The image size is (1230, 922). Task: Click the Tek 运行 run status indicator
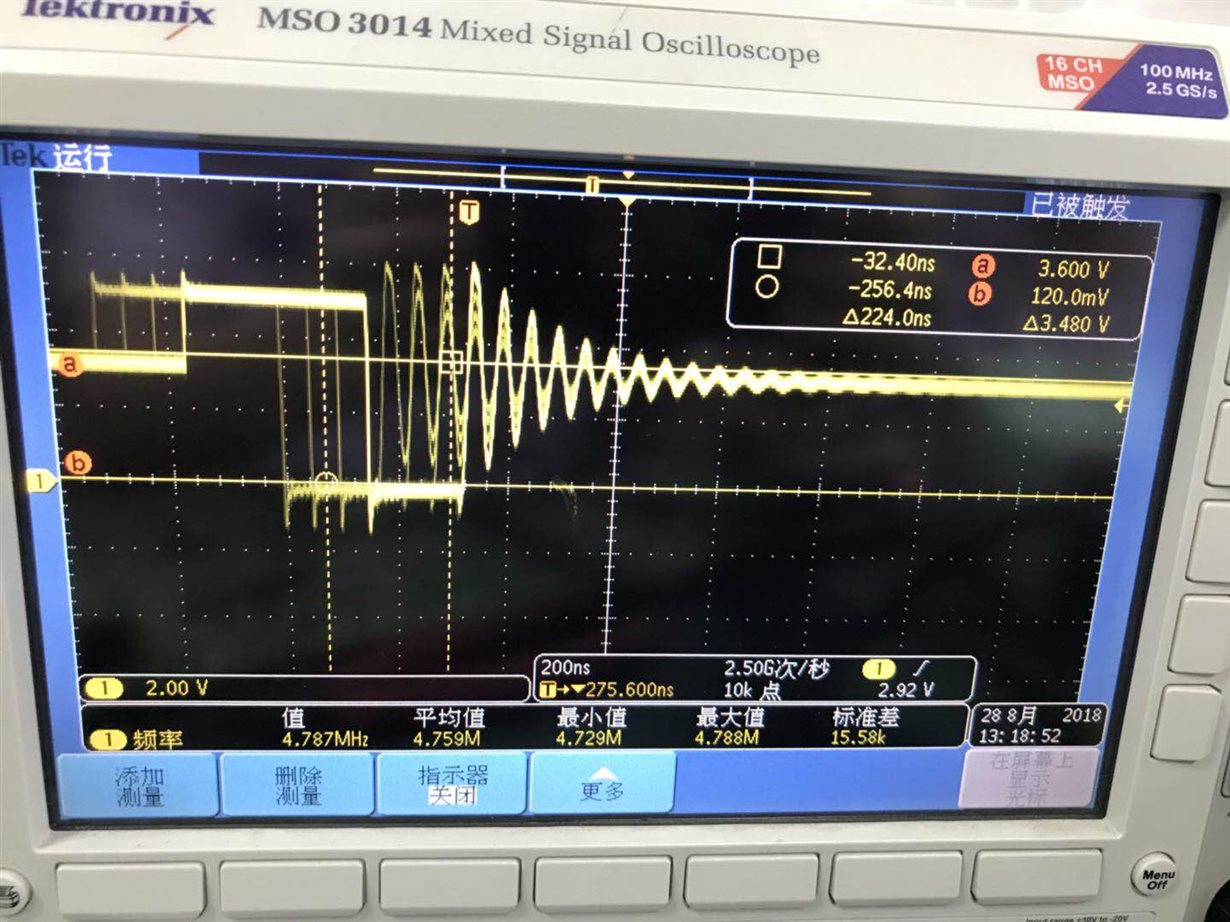57,156
